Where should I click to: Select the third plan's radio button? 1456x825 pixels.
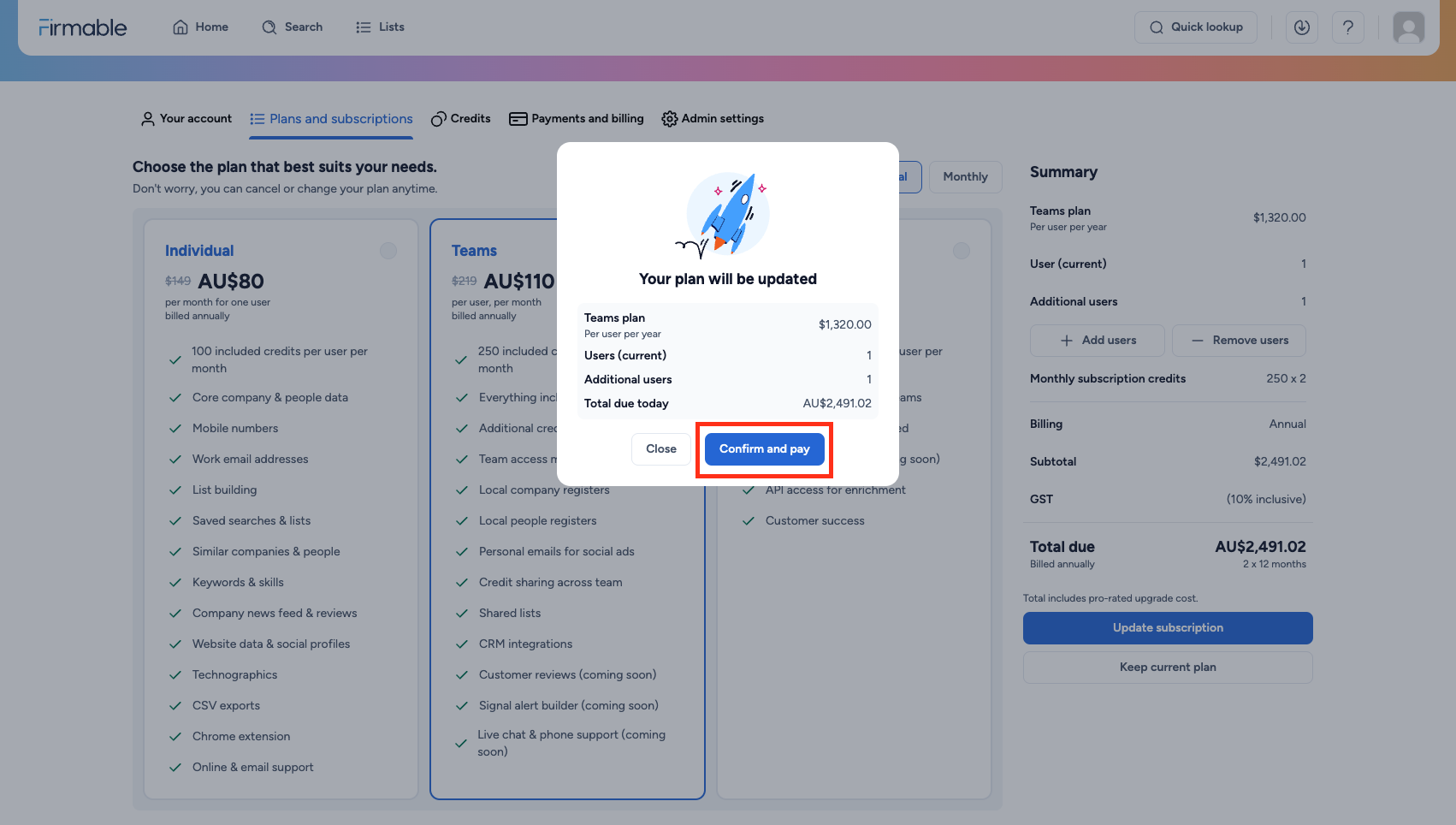(x=962, y=251)
